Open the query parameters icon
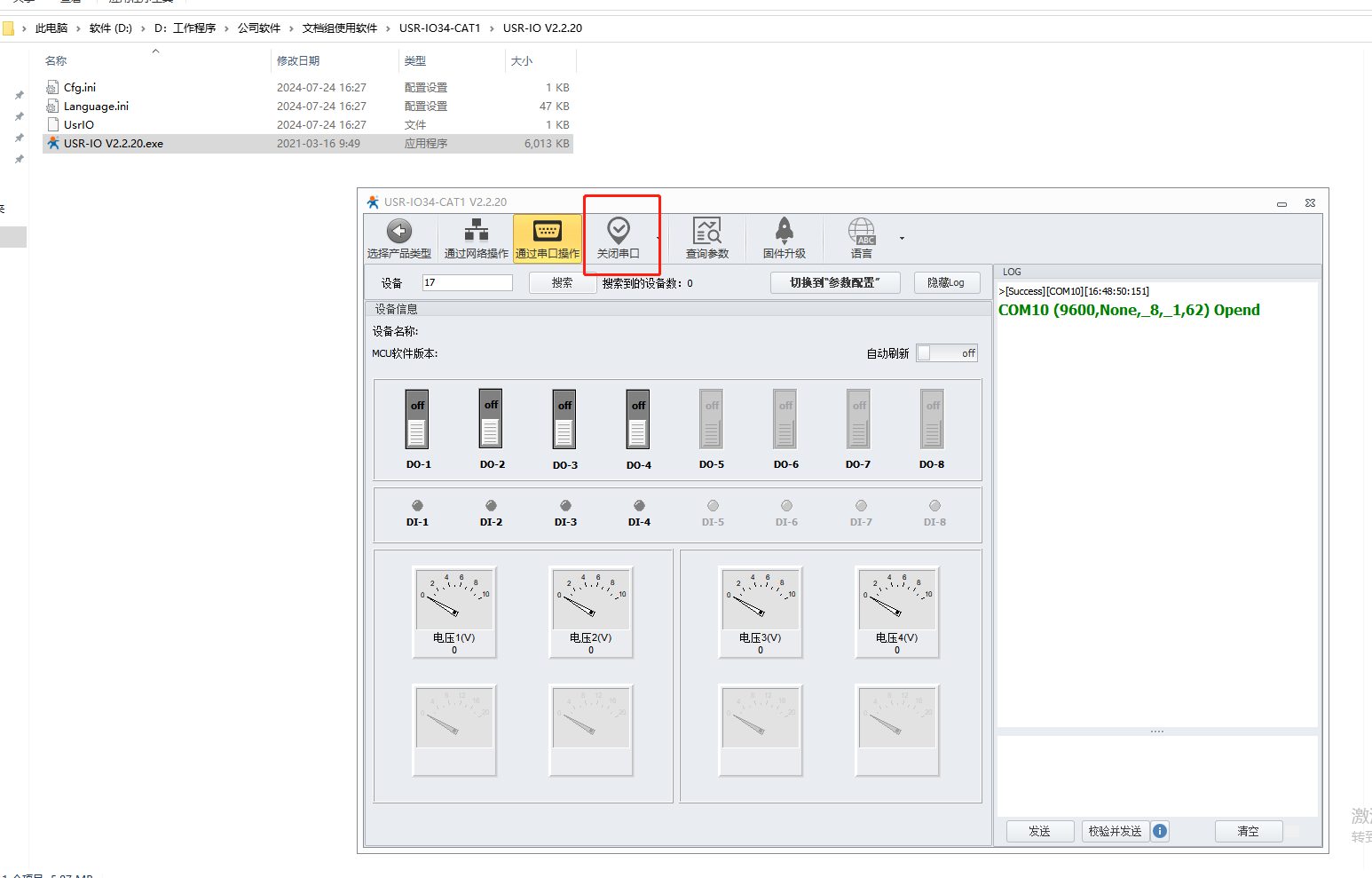 [x=707, y=232]
